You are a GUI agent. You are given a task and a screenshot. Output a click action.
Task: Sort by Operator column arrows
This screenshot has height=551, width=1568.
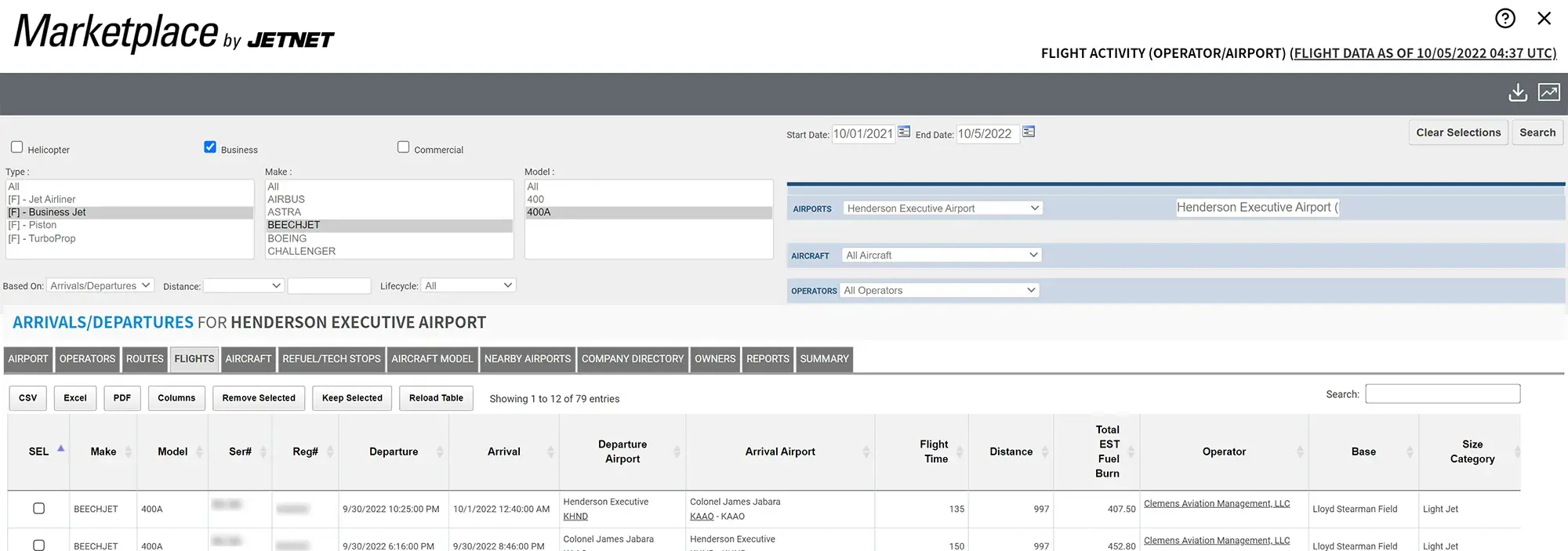(x=1299, y=451)
